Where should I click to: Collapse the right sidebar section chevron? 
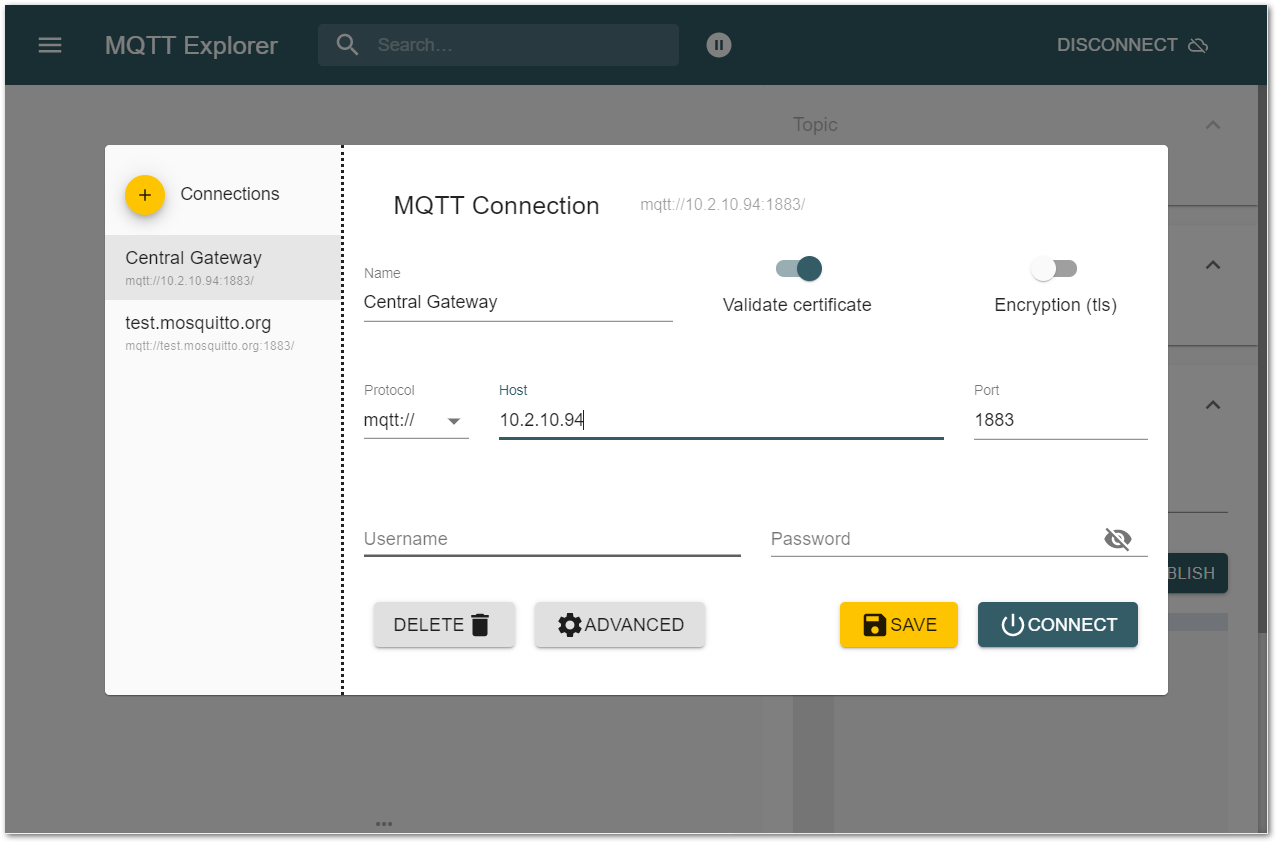point(1212,265)
